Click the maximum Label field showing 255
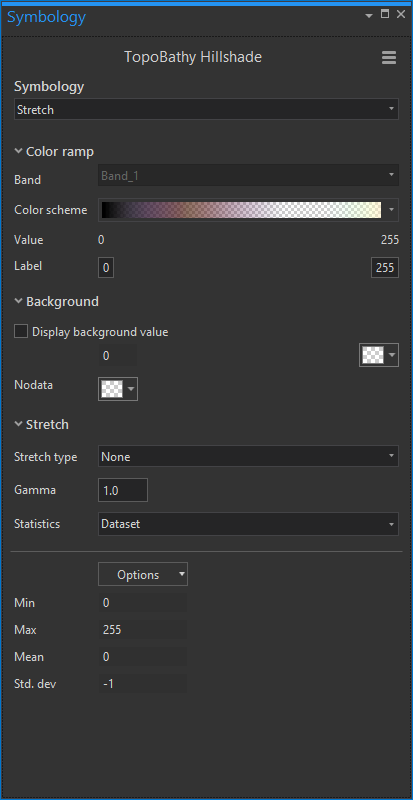Screen dimensions: 413x800 [385, 268]
